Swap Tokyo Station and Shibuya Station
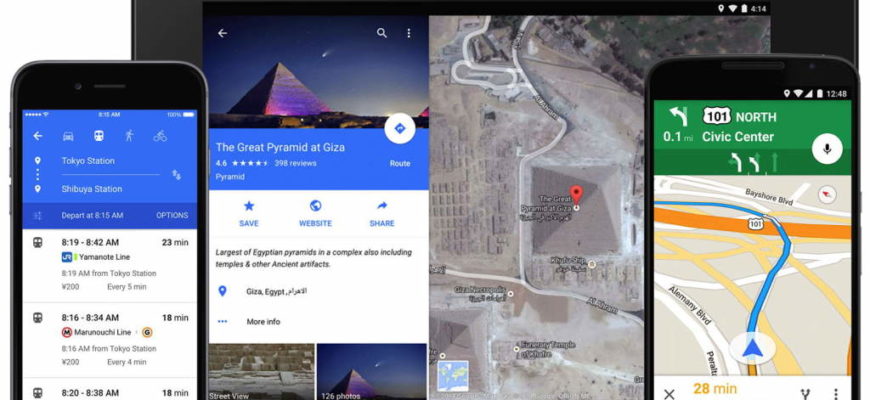 (x=176, y=175)
